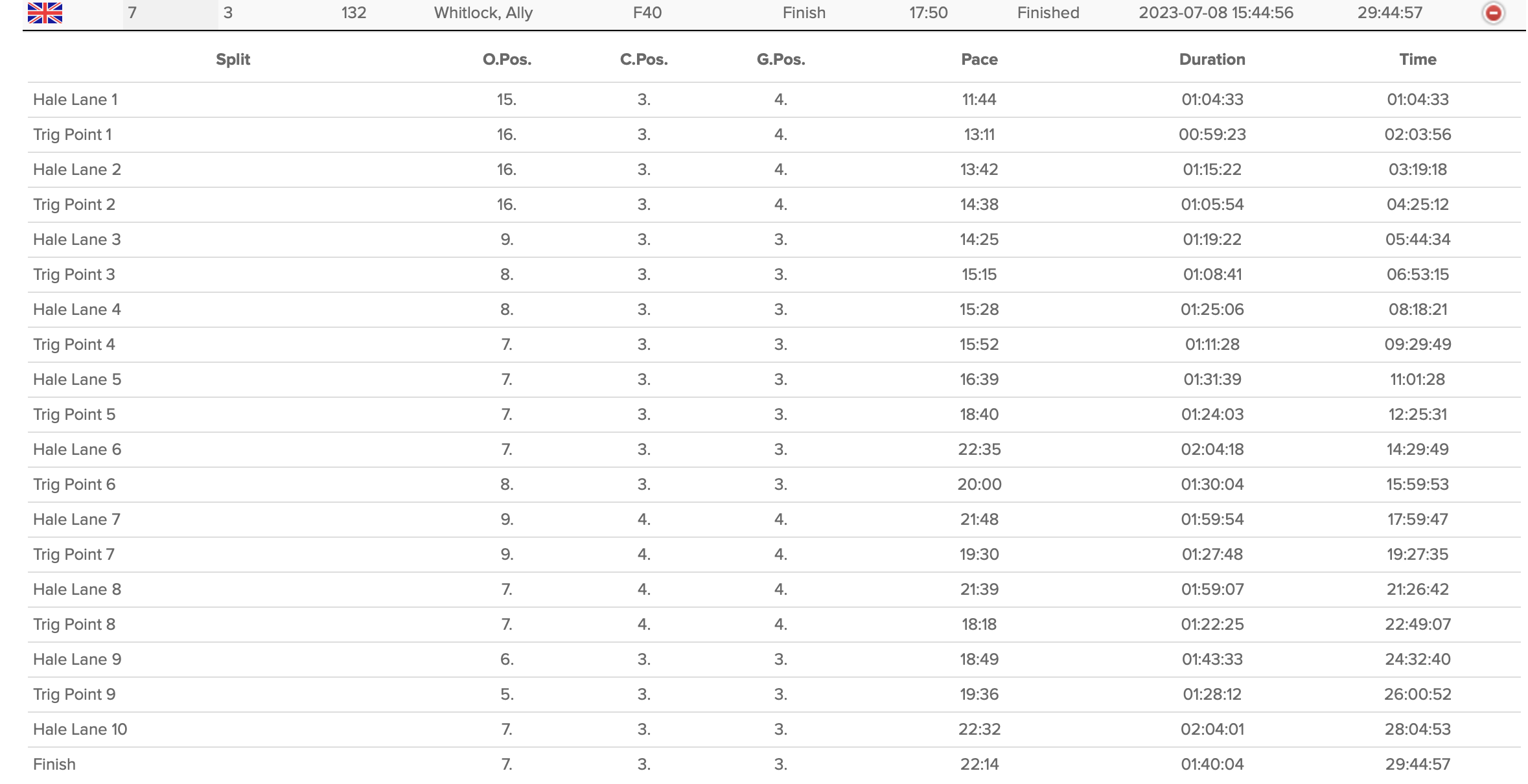Image resolution: width=1528 pixels, height=784 pixels.
Task: Click the Finished status text
Action: [1048, 13]
